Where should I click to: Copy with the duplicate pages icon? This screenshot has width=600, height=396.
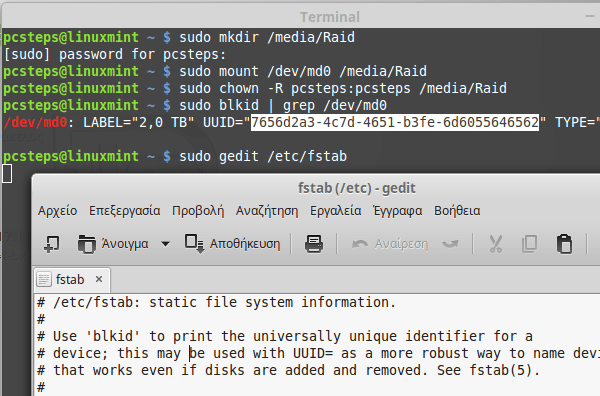pyautogui.click(x=530, y=244)
